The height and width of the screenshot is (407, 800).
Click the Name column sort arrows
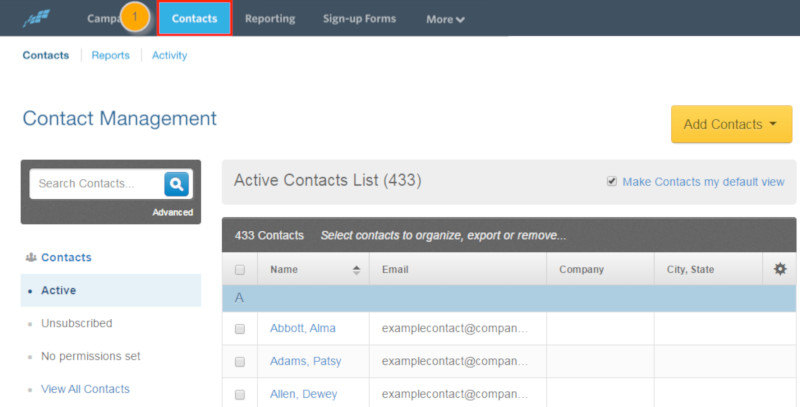pos(356,270)
